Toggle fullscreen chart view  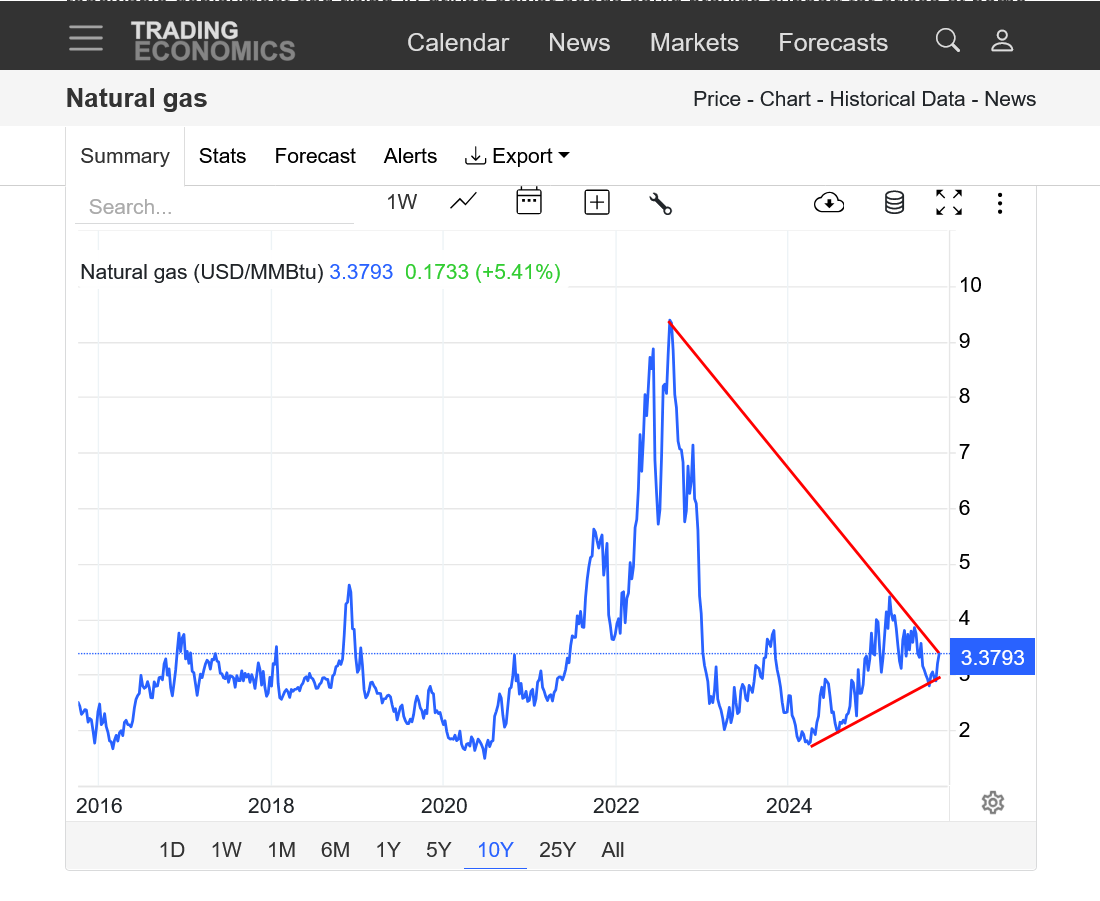(949, 203)
